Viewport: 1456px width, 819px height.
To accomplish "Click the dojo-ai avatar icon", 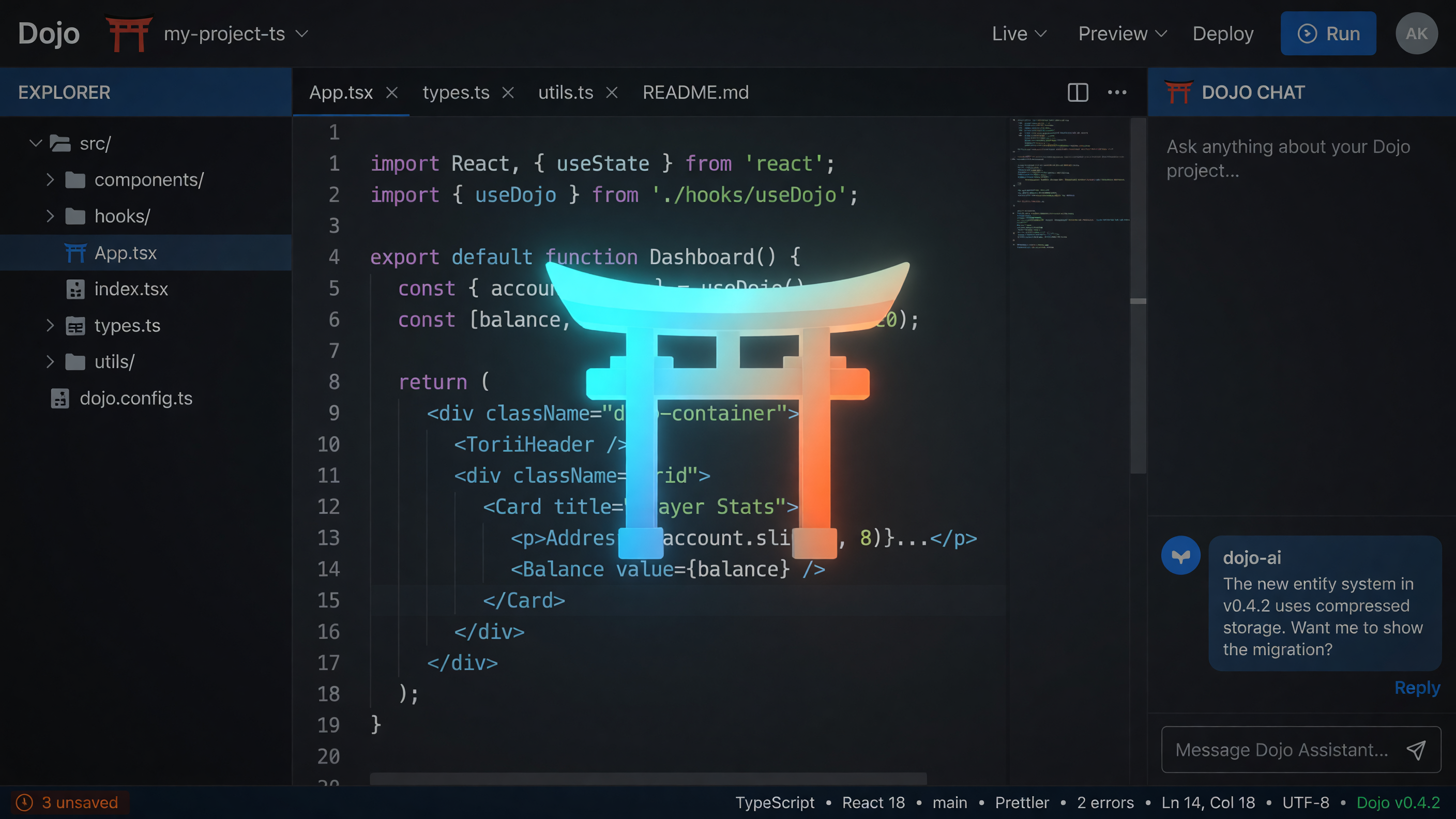I will pos(1181,556).
